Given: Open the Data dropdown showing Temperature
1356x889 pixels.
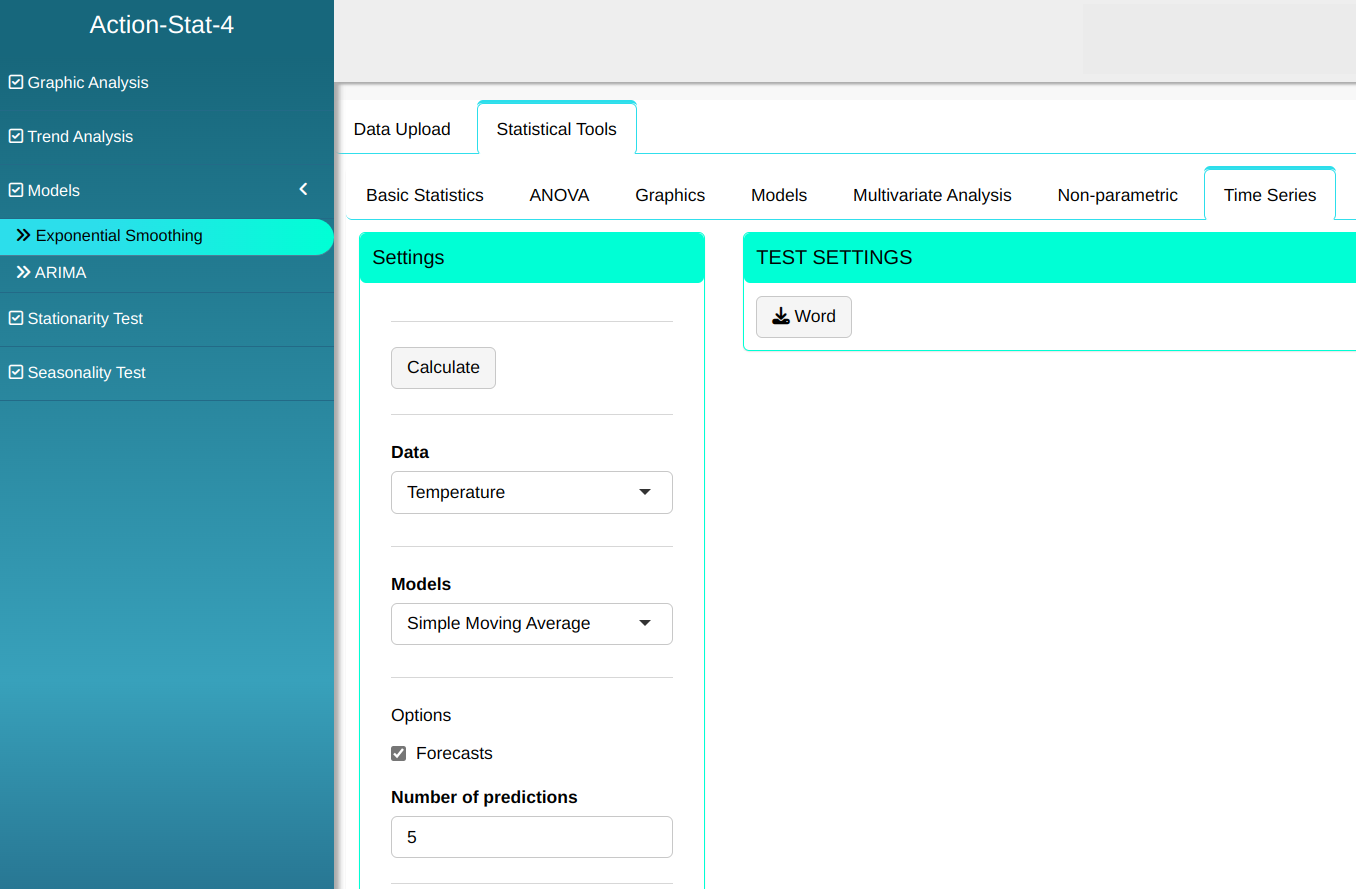Looking at the screenshot, I should click(x=531, y=493).
